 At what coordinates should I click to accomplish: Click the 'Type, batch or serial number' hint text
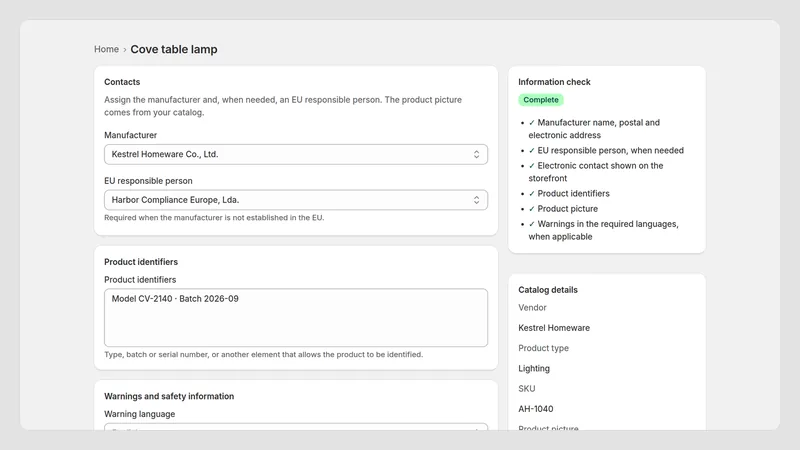click(263, 355)
